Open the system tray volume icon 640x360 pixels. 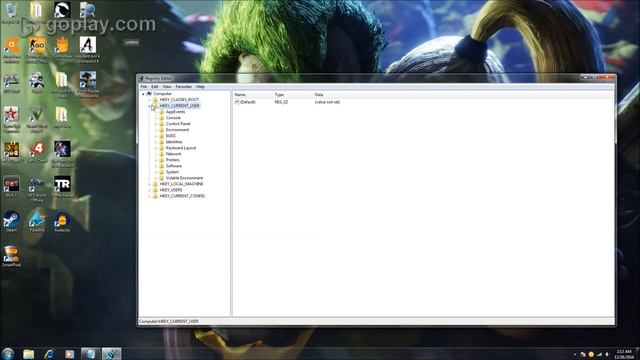click(607, 354)
